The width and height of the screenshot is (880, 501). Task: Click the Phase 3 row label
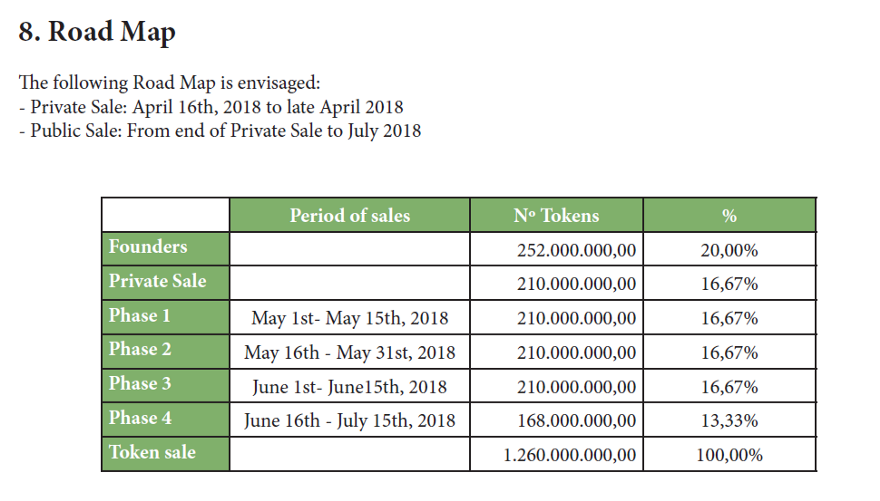click(x=140, y=384)
